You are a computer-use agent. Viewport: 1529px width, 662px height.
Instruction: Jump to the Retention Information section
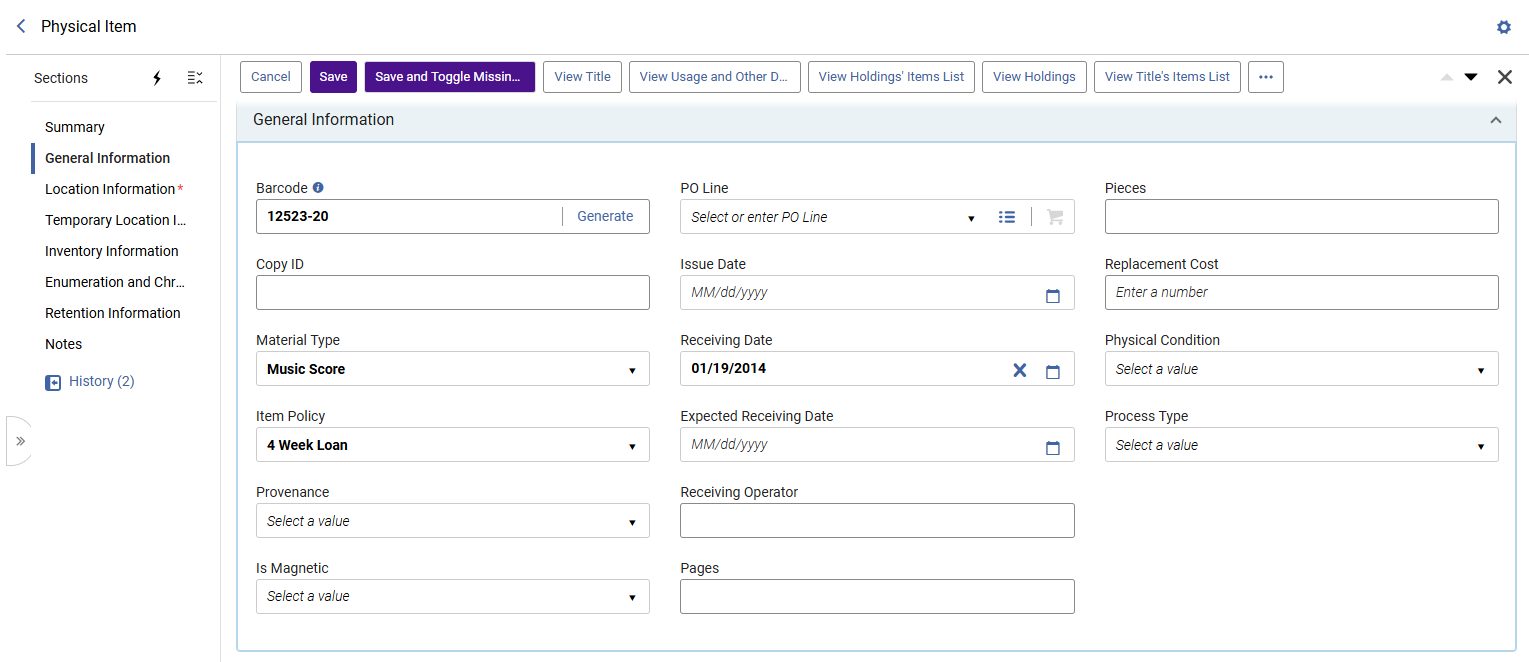113,313
